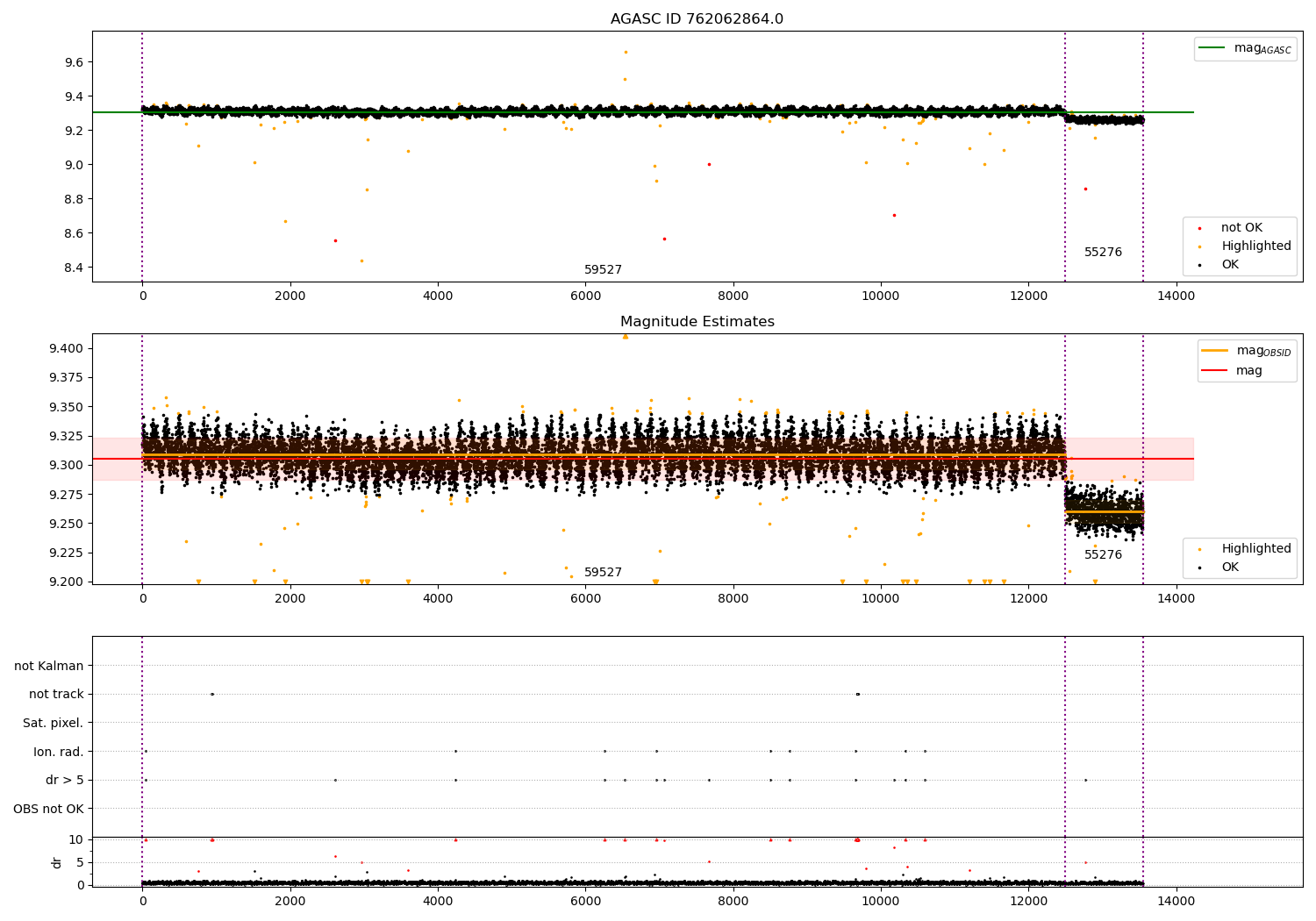1316x921 pixels.
Task: Click the 'dr > 5' axis label
Action: click(x=65, y=781)
